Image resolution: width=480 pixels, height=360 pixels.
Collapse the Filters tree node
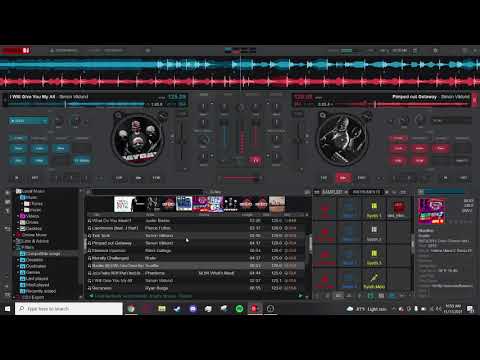(14, 247)
